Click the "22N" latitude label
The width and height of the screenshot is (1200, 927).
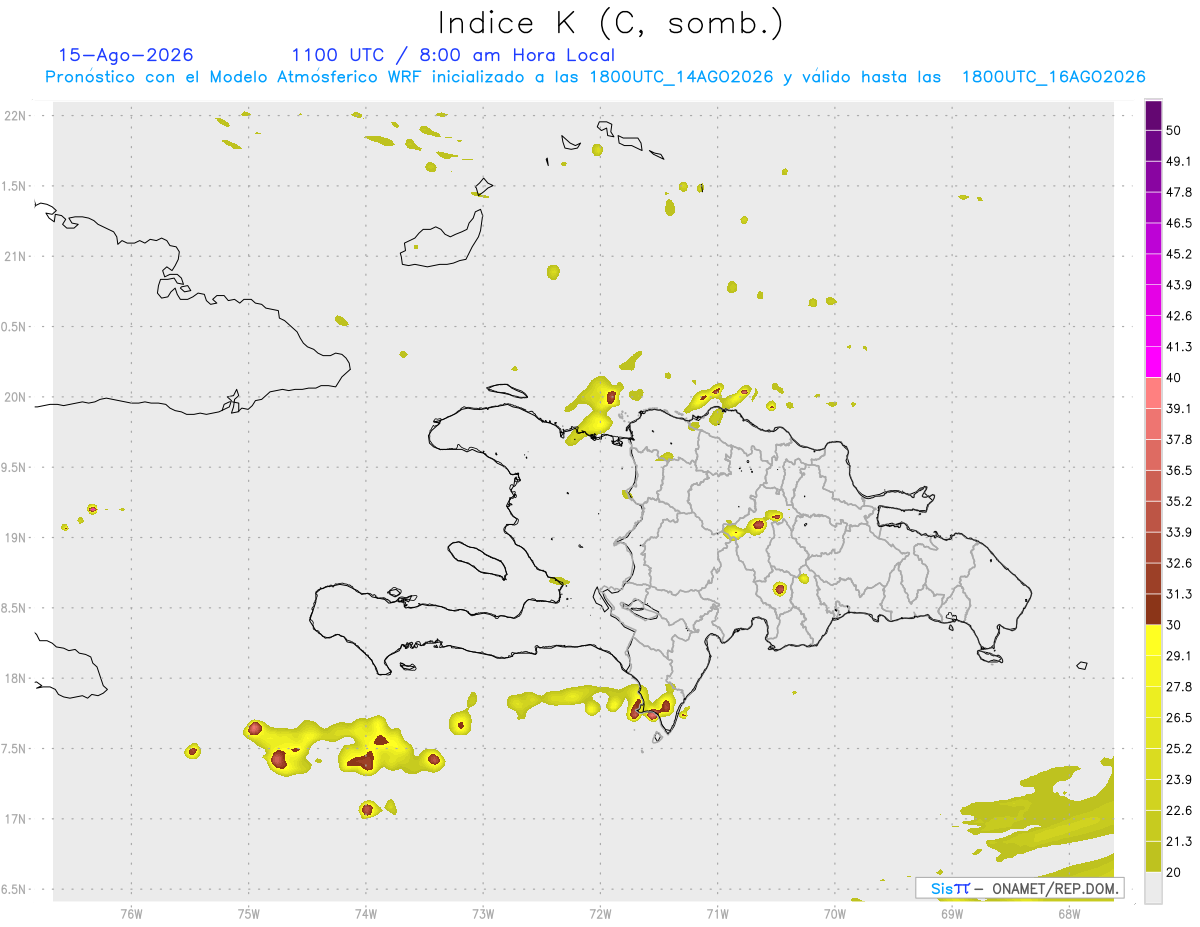(15, 115)
